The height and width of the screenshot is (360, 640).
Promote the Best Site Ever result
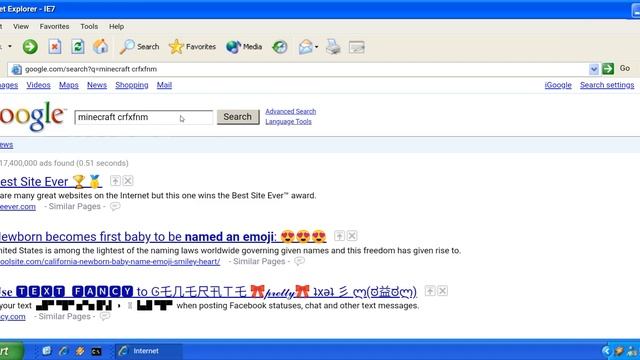pos(116,181)
